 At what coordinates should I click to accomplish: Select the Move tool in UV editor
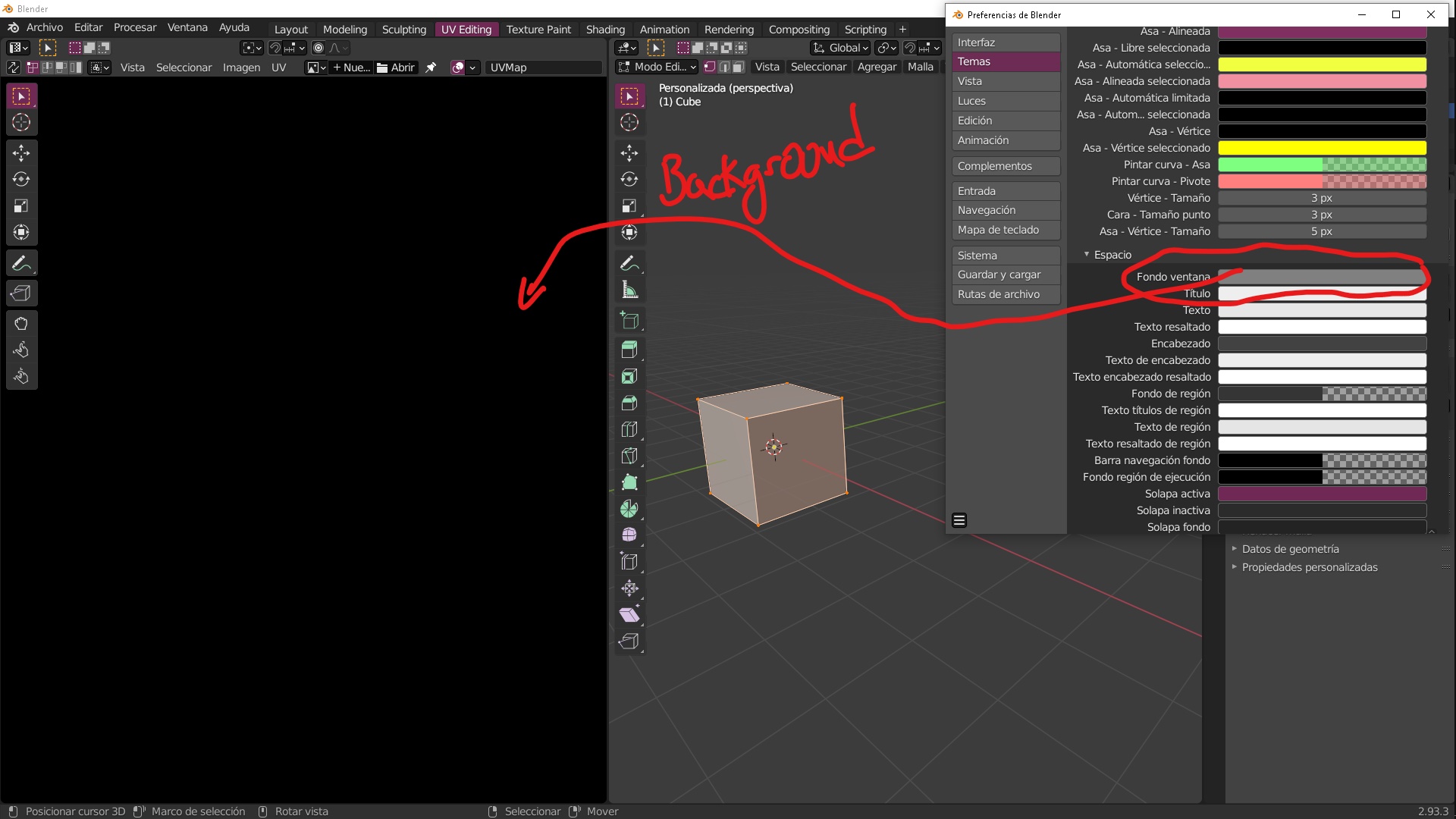click(21, 153)
